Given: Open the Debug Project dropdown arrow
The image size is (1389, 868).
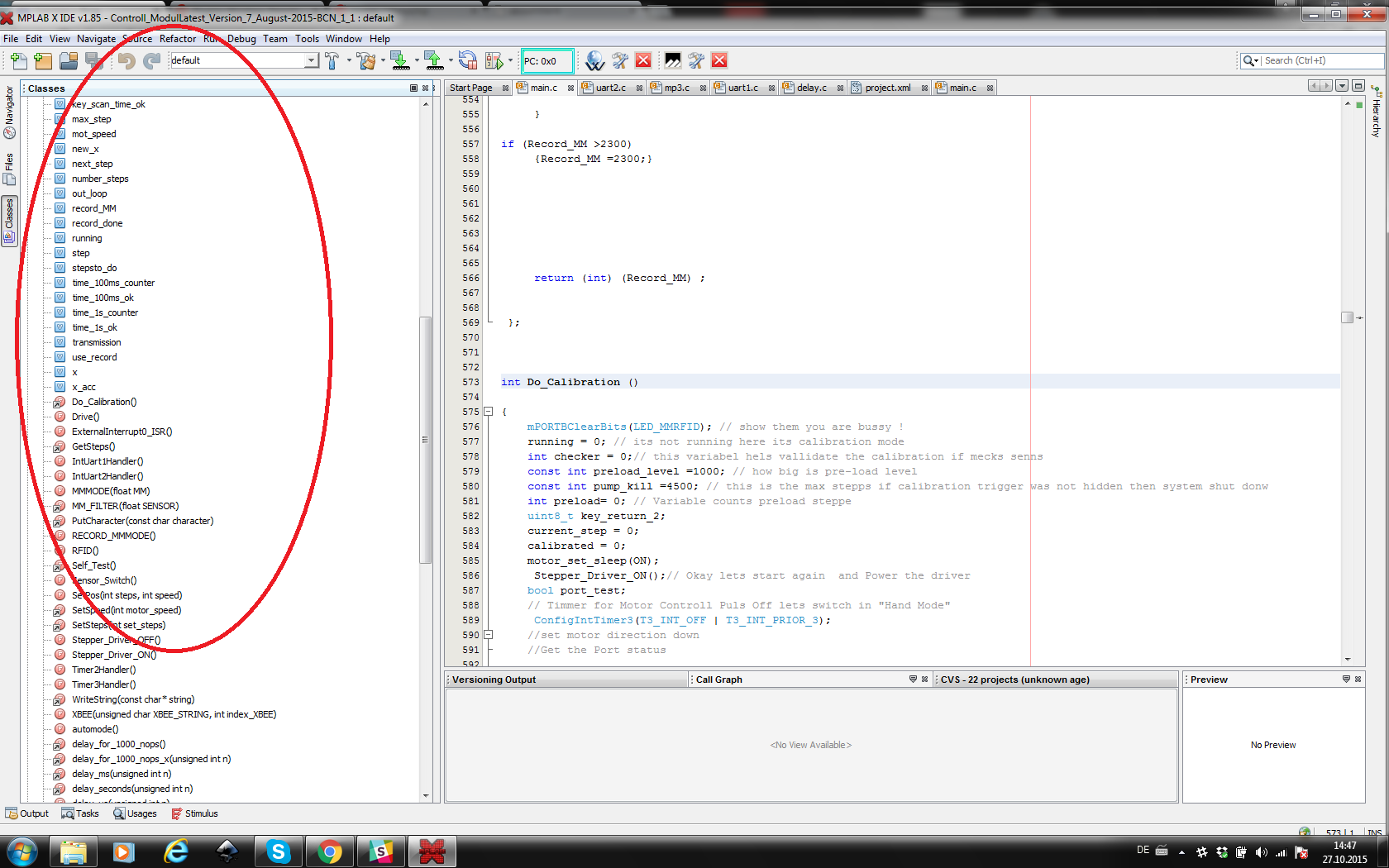Looking at the screenshot, I should [x=510, y=60].
